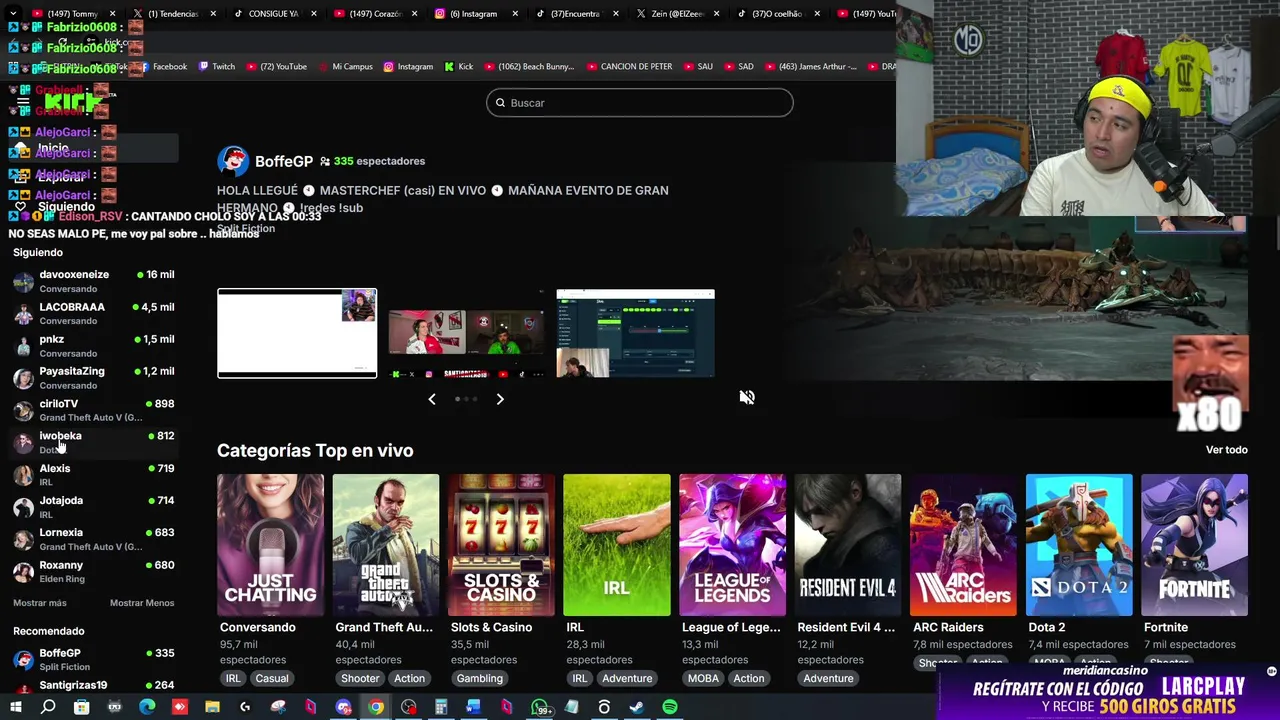Switch to the (1497) Corazón YouTube tab
The image size is (1280, 720).
(375, 14)
